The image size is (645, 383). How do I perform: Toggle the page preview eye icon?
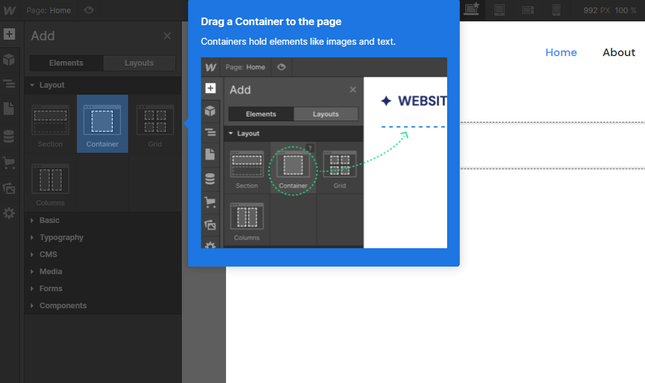[88, 10]
